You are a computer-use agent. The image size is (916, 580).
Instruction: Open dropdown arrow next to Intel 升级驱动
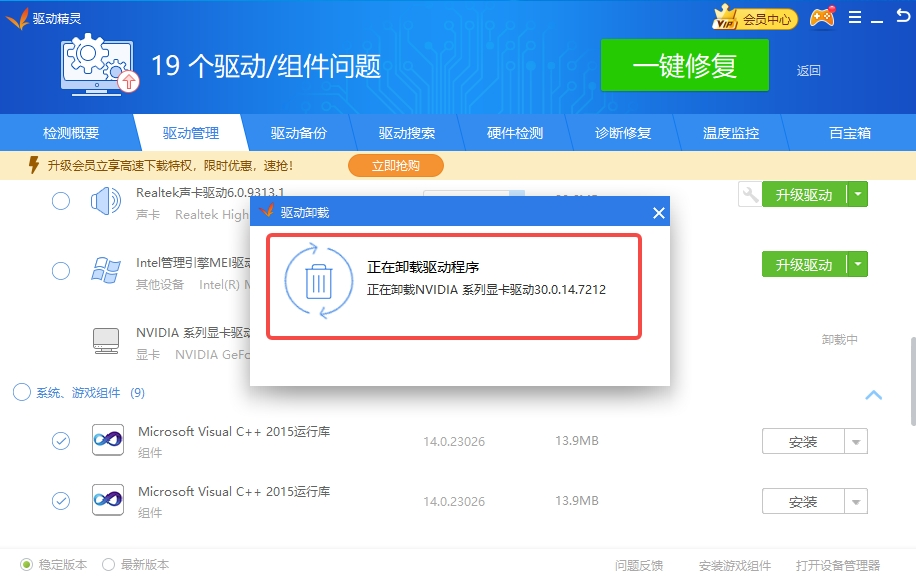pyautogui.click(x=857, y=265)
